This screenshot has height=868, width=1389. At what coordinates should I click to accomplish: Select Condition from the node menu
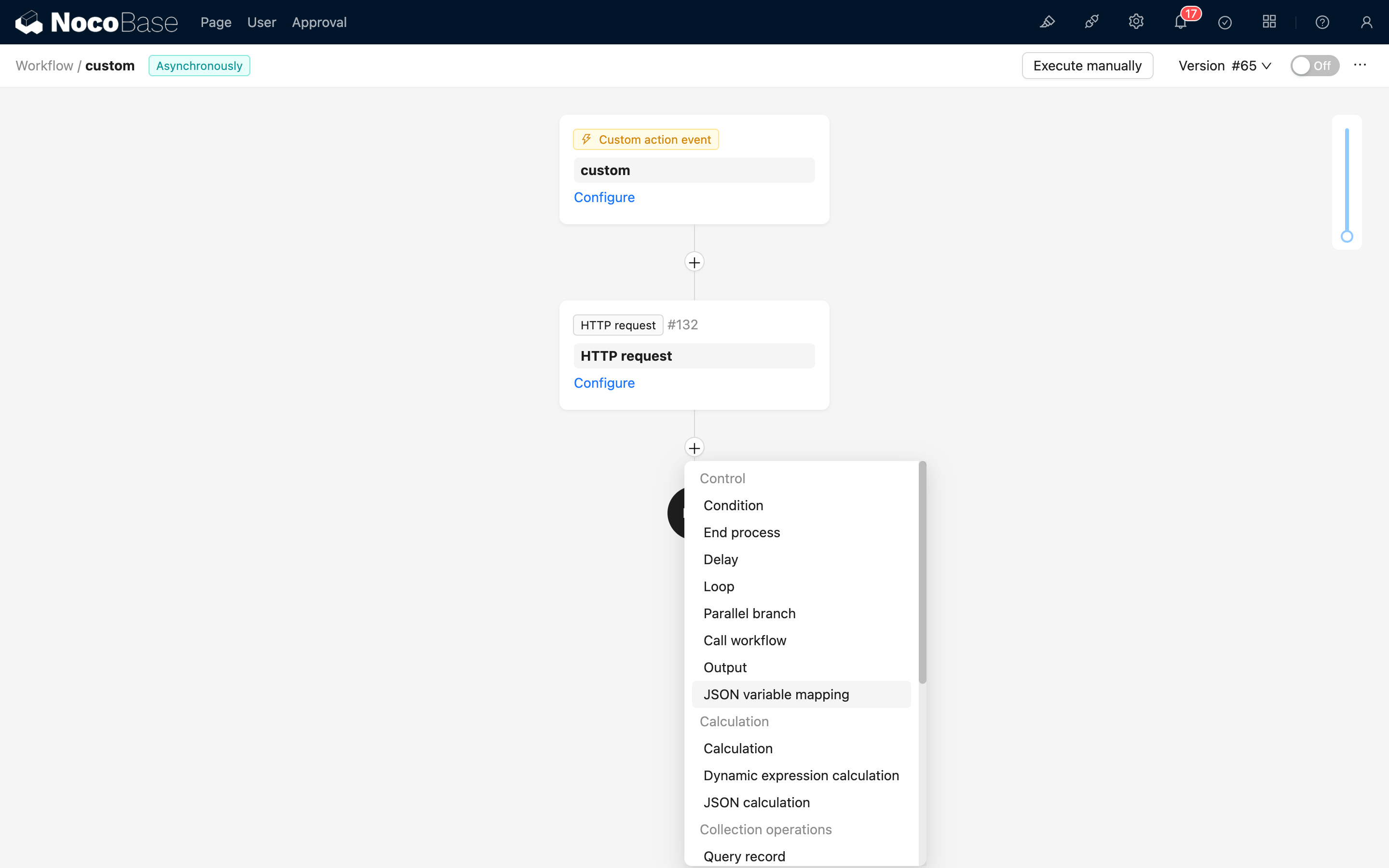801,505
